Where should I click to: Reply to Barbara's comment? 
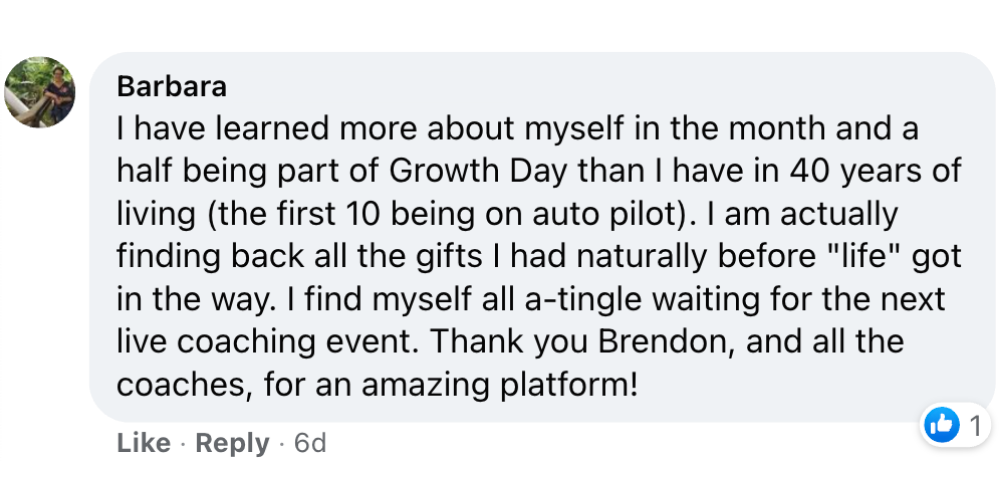(x=232, y=443)
